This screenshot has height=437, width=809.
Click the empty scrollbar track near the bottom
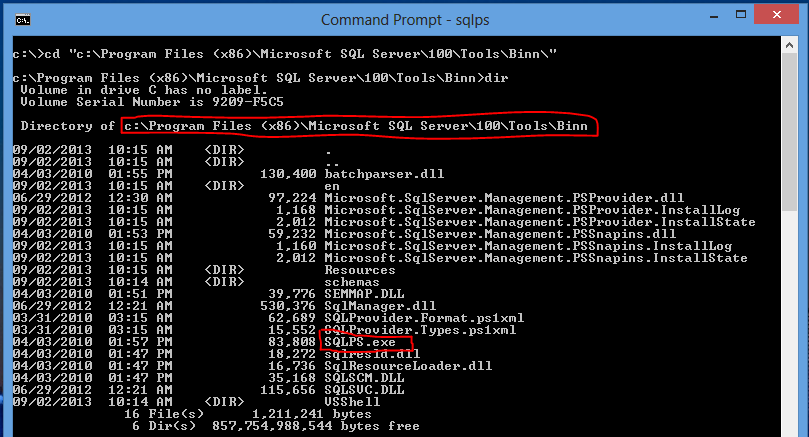[792, 400]
